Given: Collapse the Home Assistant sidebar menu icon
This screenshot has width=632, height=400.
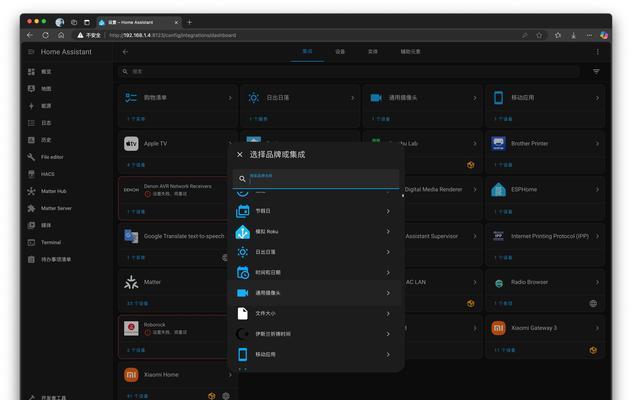Looking at the screenshot, I should 31,52.
